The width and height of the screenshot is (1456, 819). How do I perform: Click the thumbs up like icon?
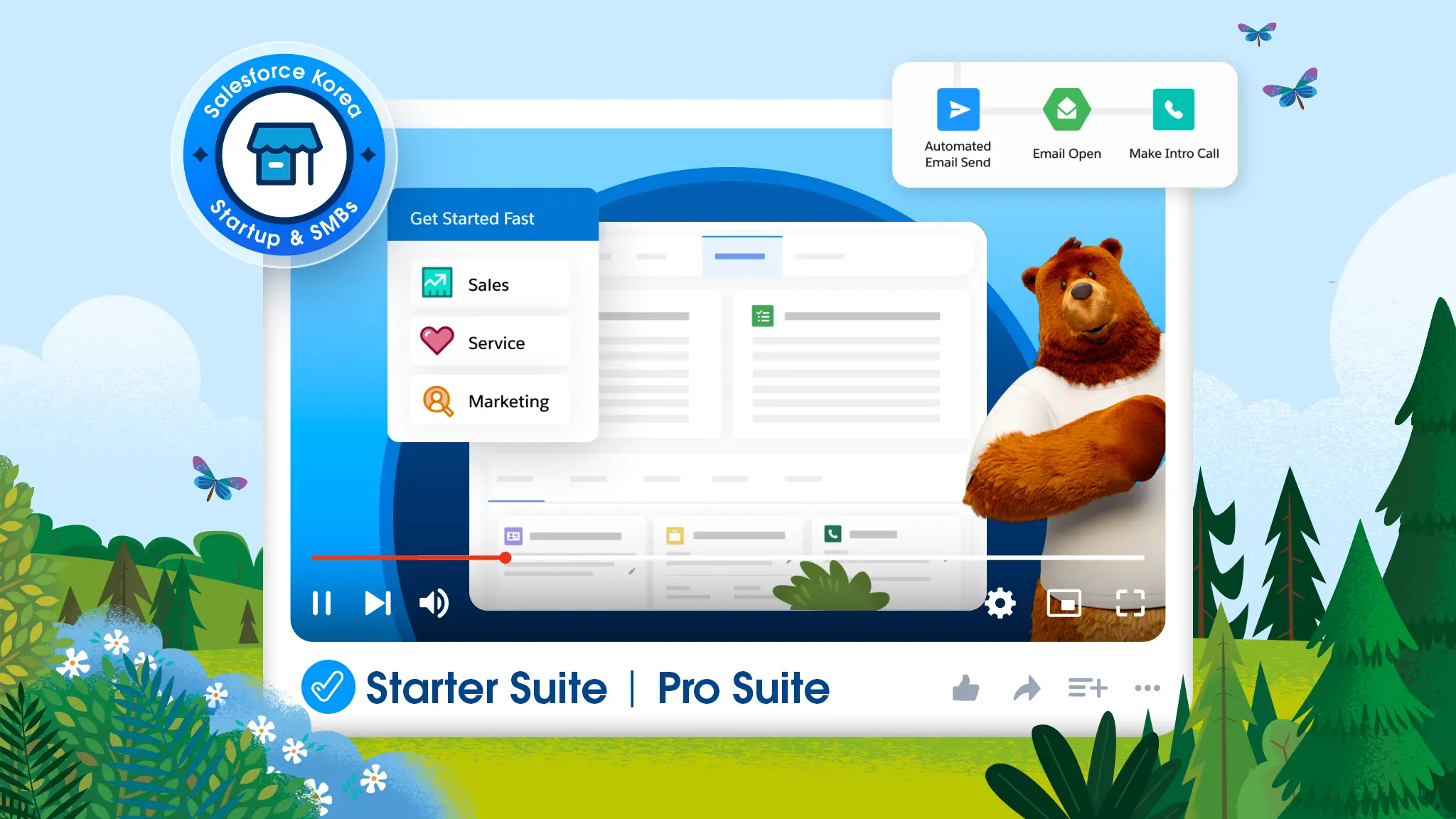point(965,687)
